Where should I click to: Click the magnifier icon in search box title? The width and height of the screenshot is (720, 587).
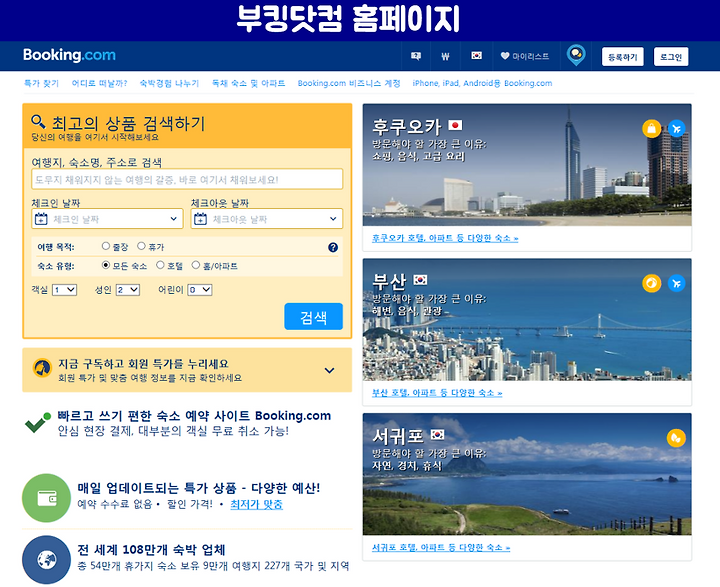click(x=38, y=122)
